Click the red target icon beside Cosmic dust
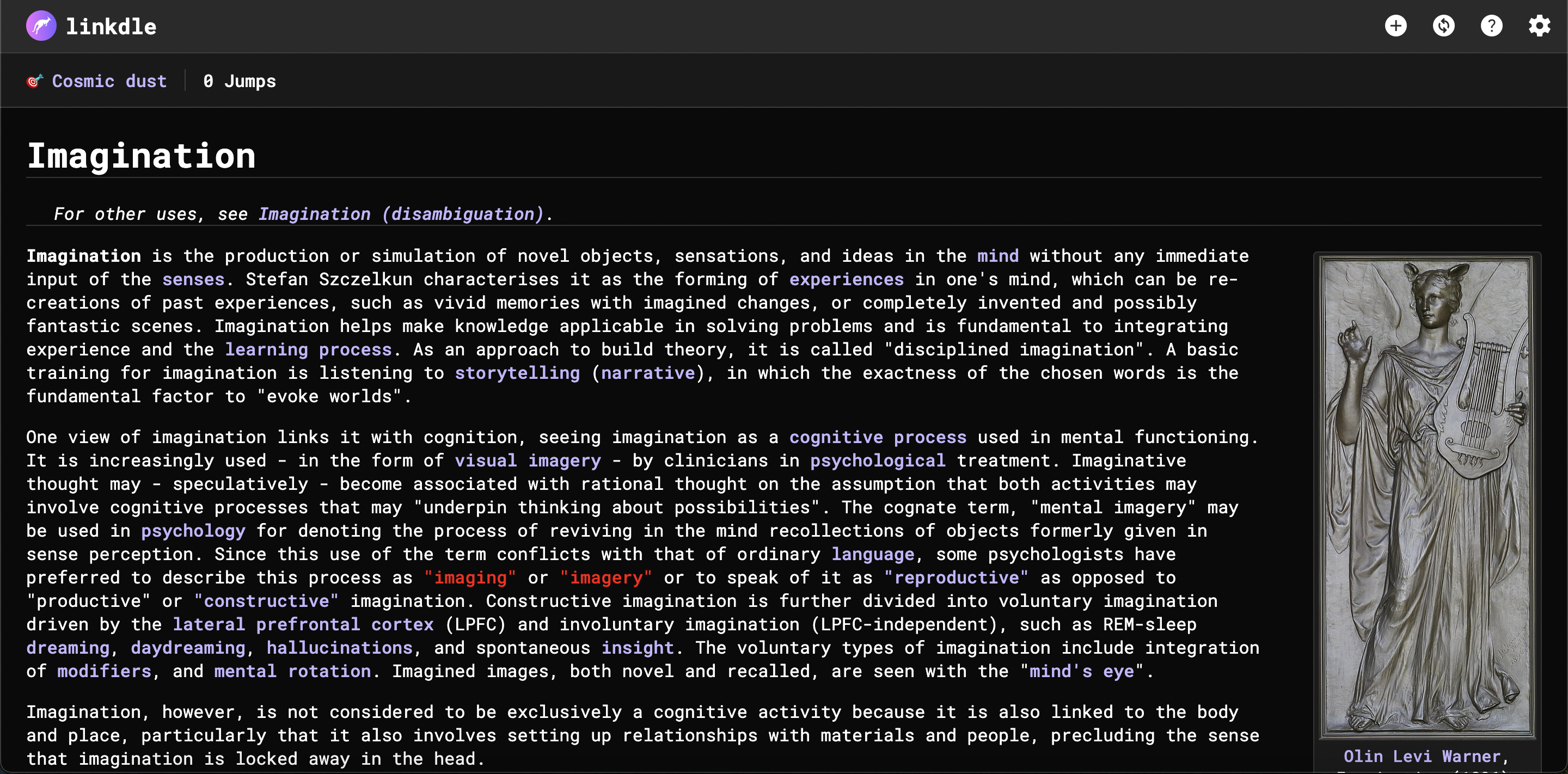The image size is (1568, 774). (35, 81)
